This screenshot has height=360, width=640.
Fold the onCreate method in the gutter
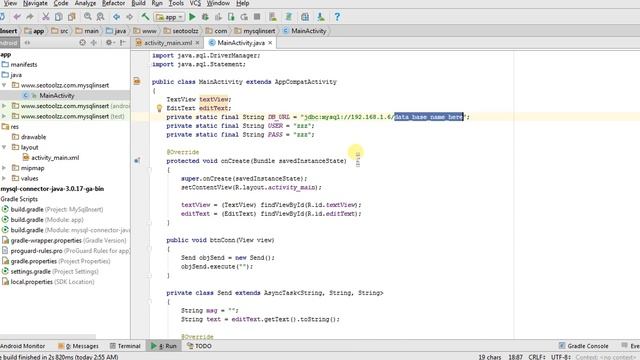(149, 169)
